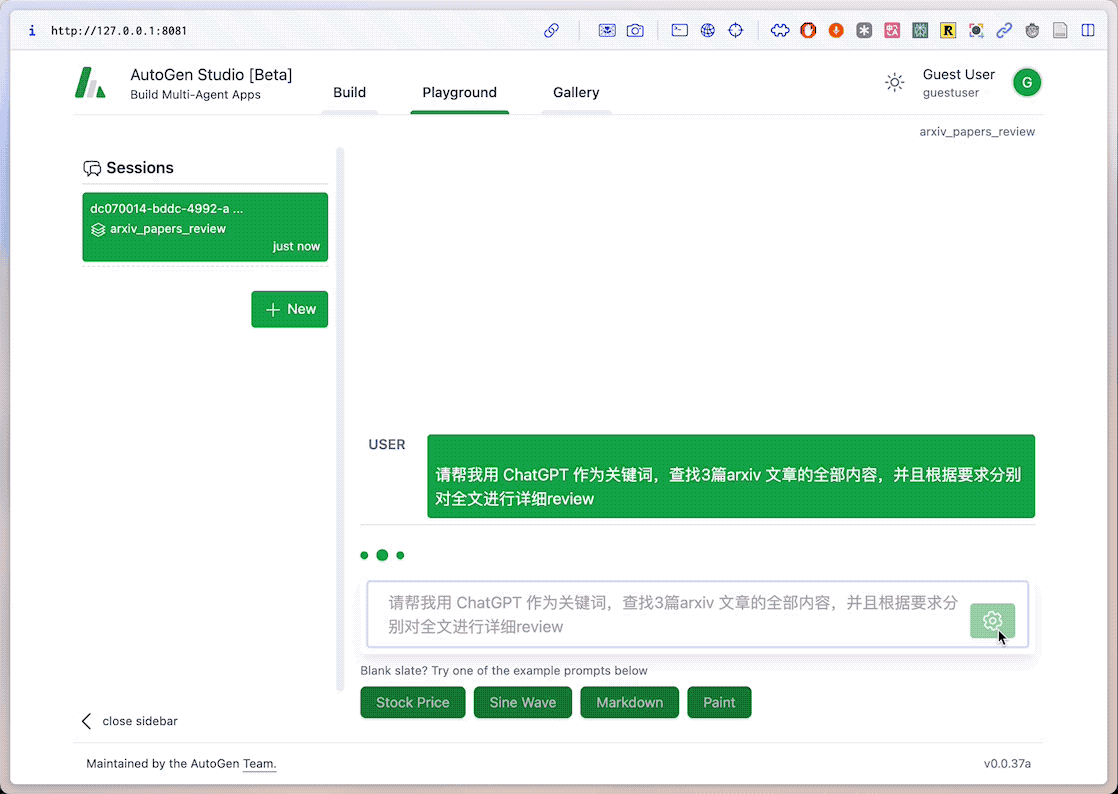Click the globe icon in the top toolbar
Image resolution: width=1118 pixels, height=794 pixels.
click(x=708, y=31)
